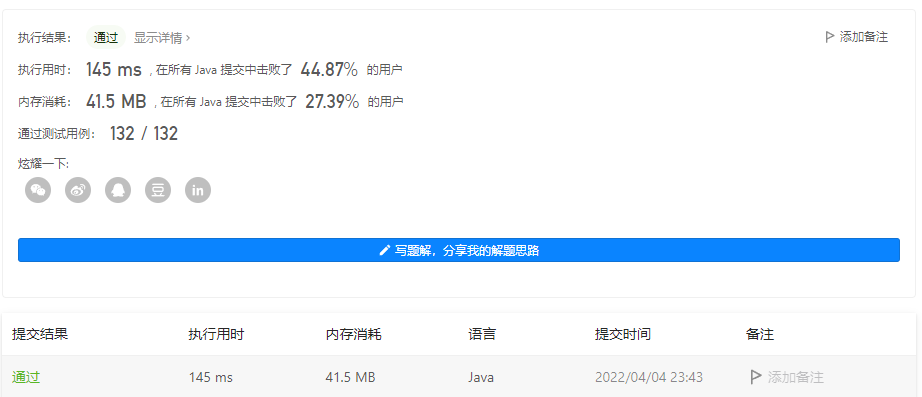The width and height of the screenshot is (922, 397).
Task: Click the 145 ms table cell
Action: point(211,377)
